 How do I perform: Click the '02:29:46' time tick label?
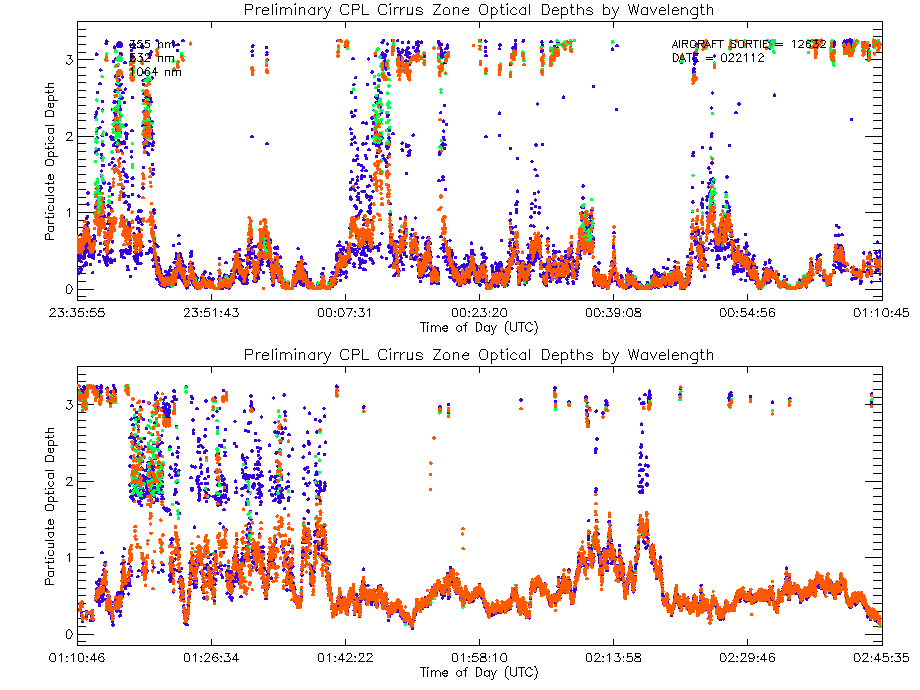coord(748,658)
